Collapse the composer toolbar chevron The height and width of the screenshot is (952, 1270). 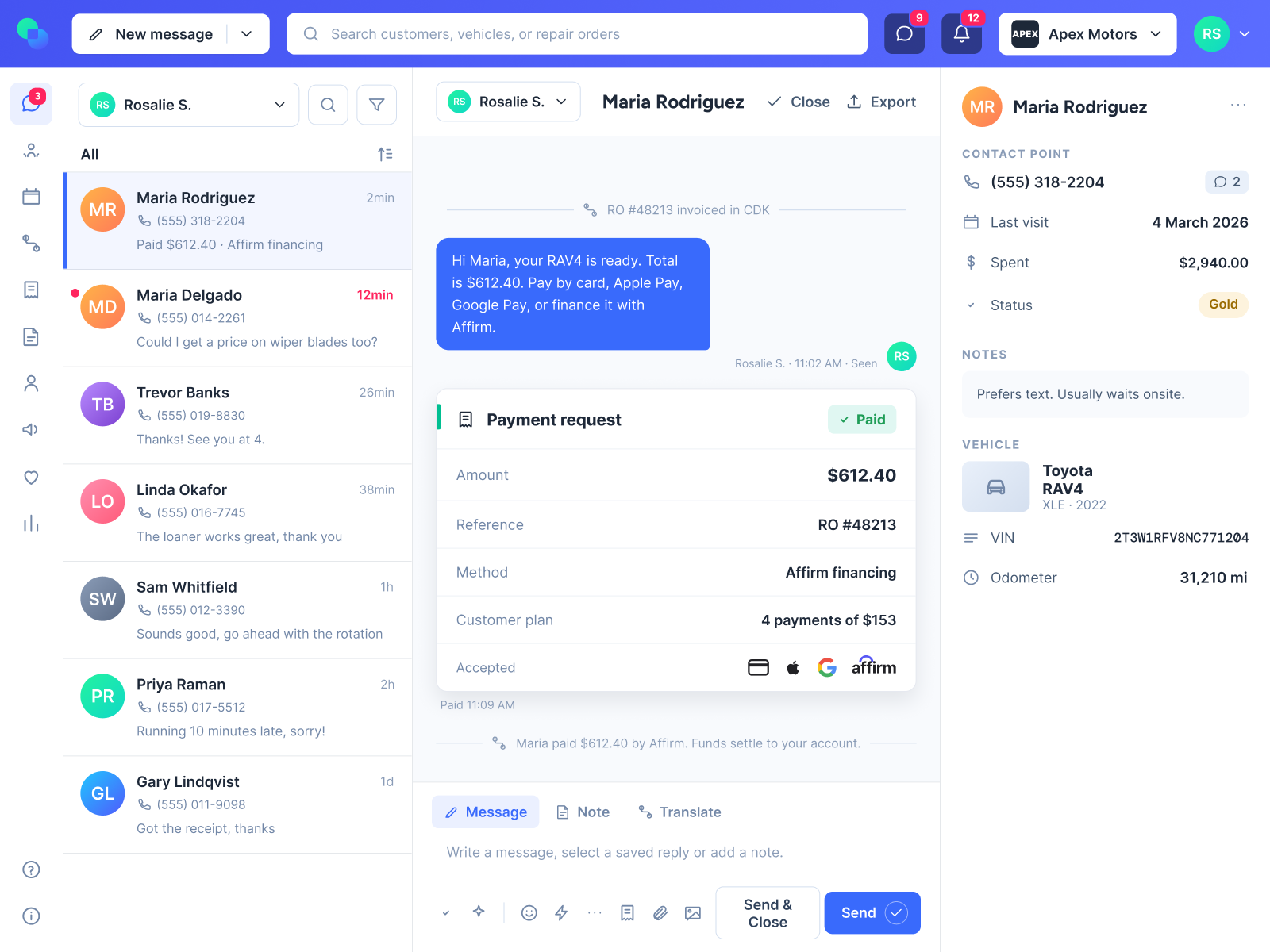pyautogui.click(x=446, y=913)
